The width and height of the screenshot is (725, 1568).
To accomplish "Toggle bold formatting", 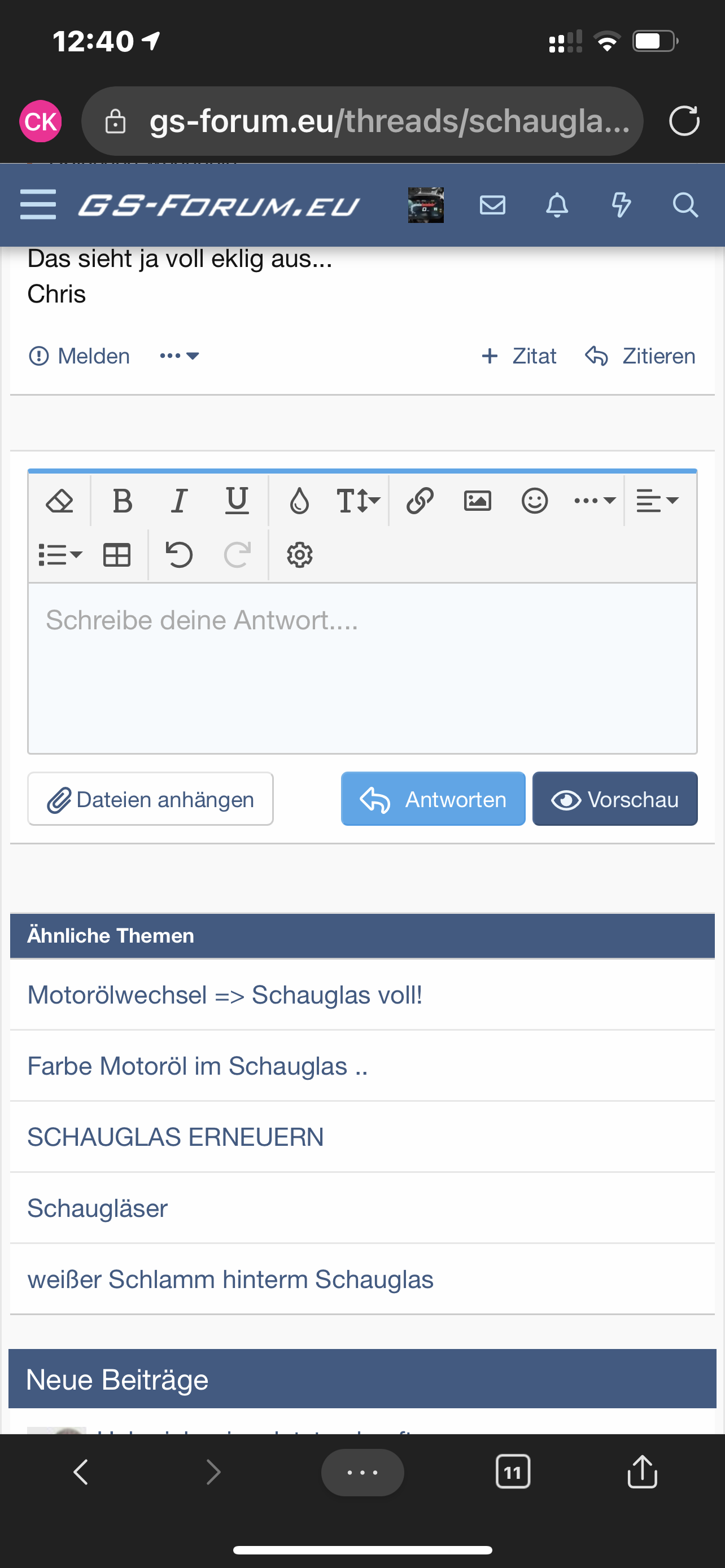I will [123, 501].
